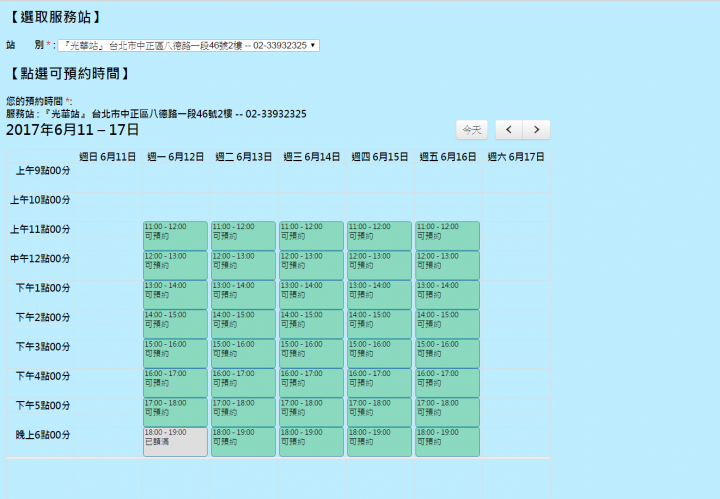Choose Tuesday 6月13日 18:00 - 19:00 slot

(243, 442)
